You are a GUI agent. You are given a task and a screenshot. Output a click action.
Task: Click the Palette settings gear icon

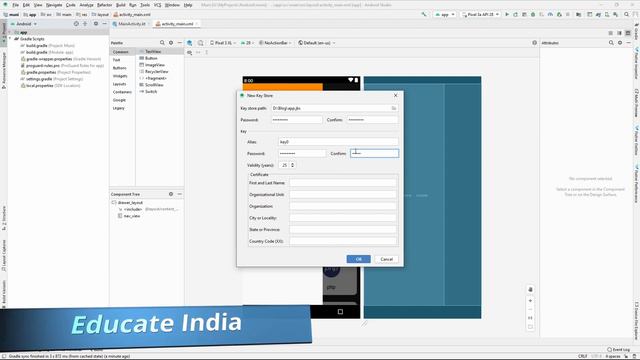click(x=171, y=42)
